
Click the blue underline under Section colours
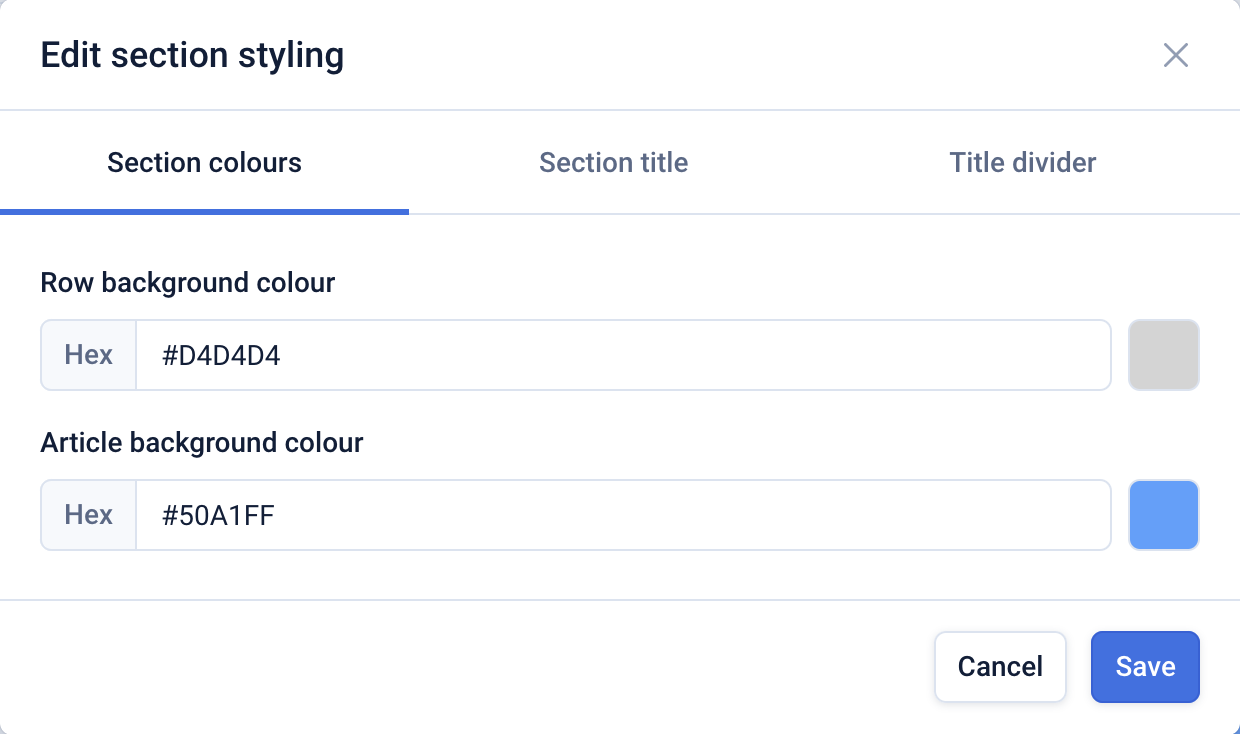[204, 211]
